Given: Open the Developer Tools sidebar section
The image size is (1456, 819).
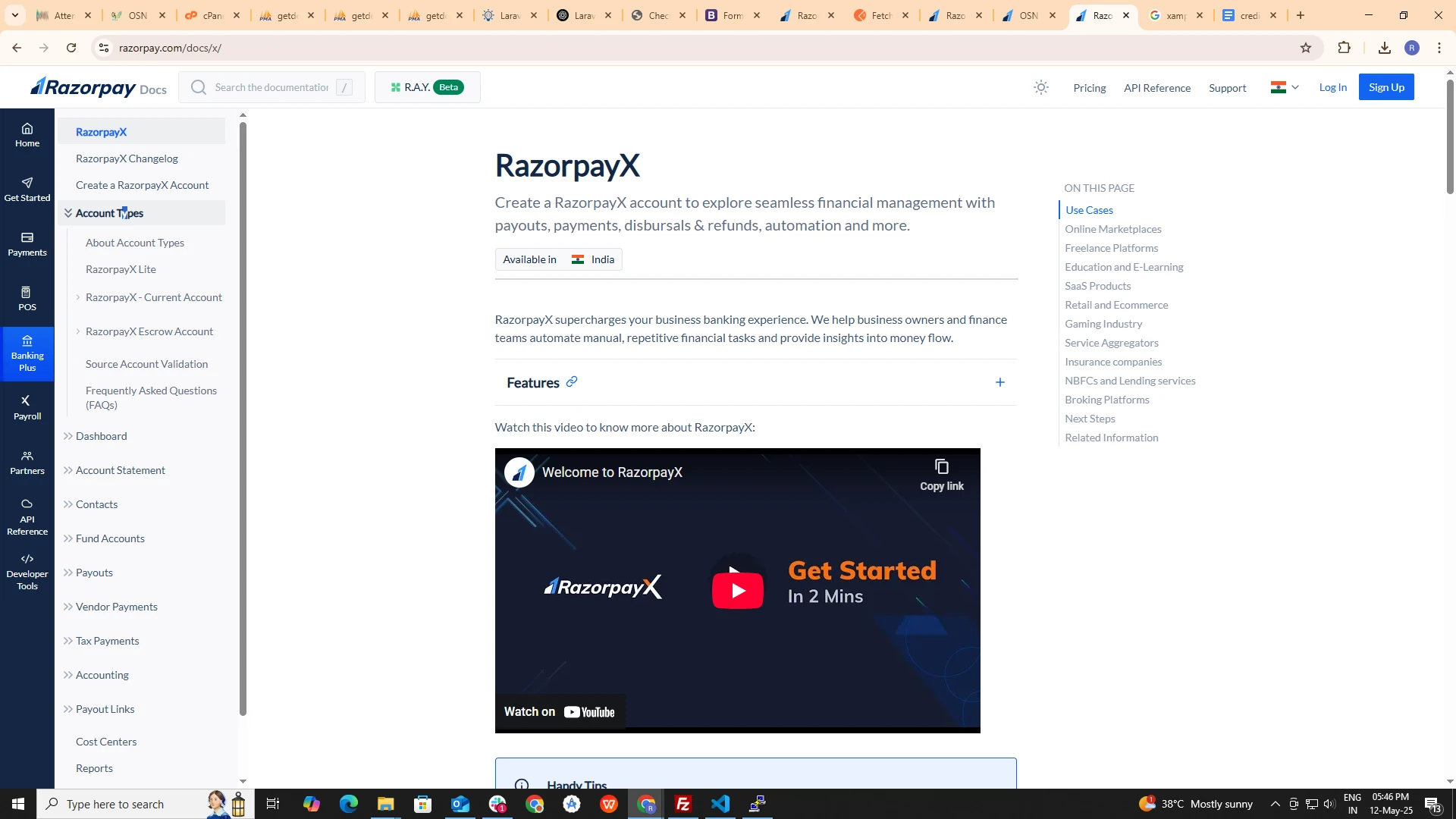Looking at the screenshot, I should [x=27, y=572].
